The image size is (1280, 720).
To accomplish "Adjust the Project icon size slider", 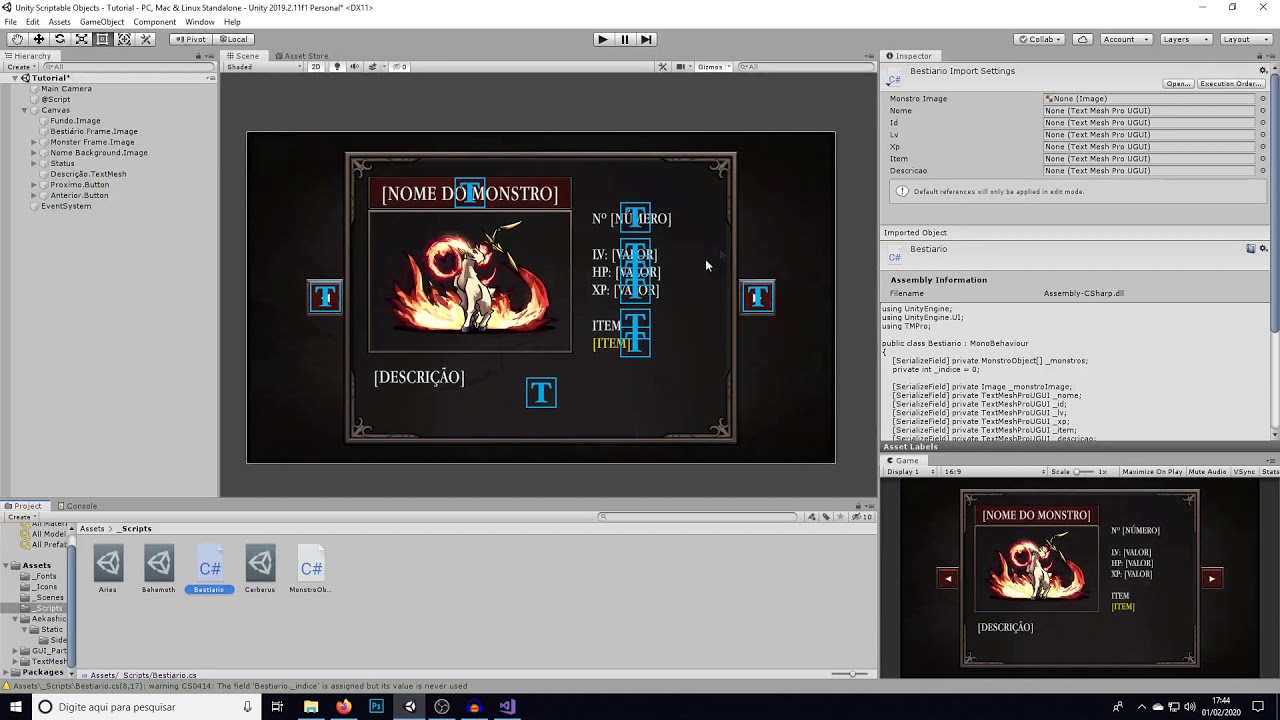I will click(850, 674).
